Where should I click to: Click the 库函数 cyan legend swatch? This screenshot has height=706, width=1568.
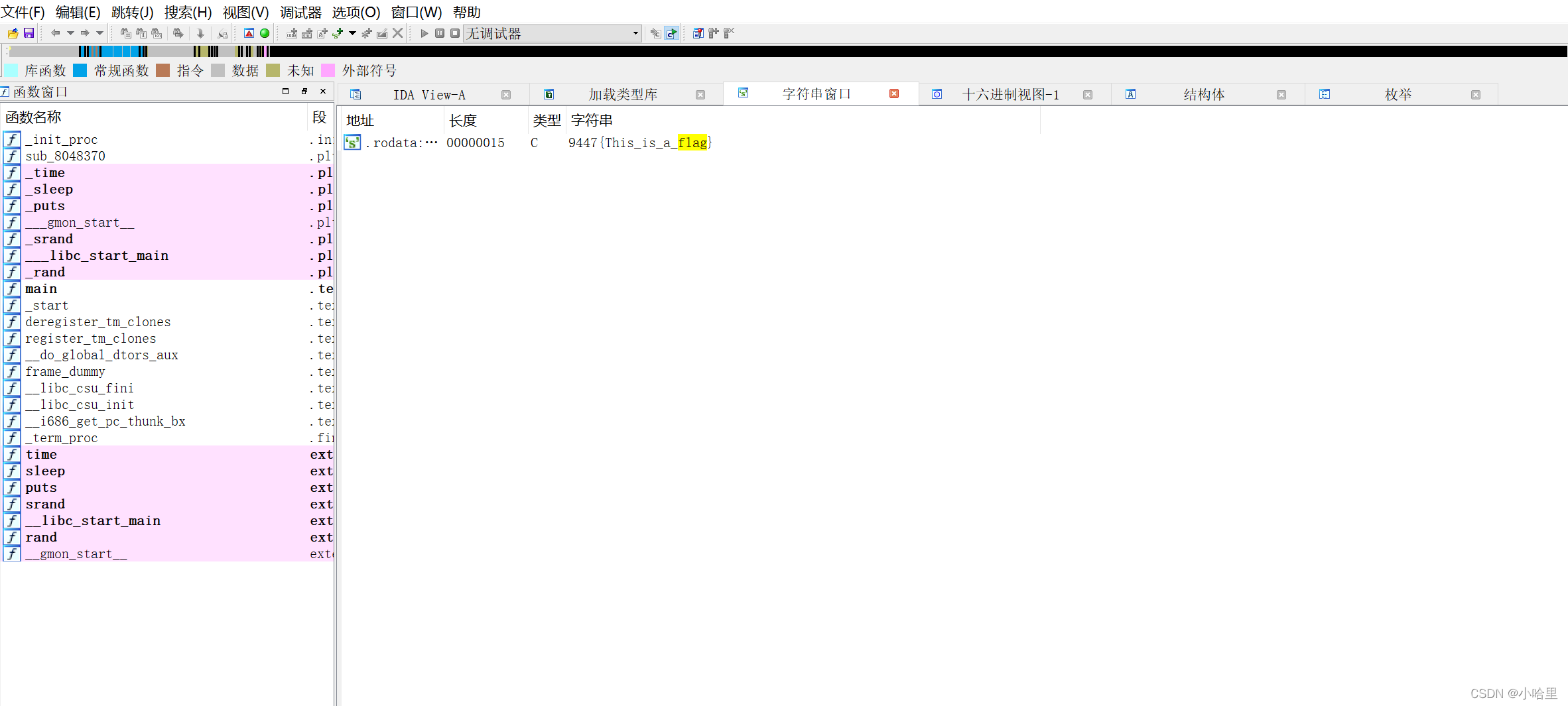click(11, 70)
